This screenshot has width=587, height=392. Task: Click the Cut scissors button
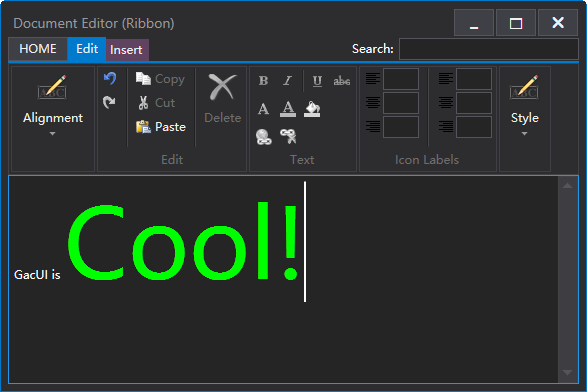[156, 103]
